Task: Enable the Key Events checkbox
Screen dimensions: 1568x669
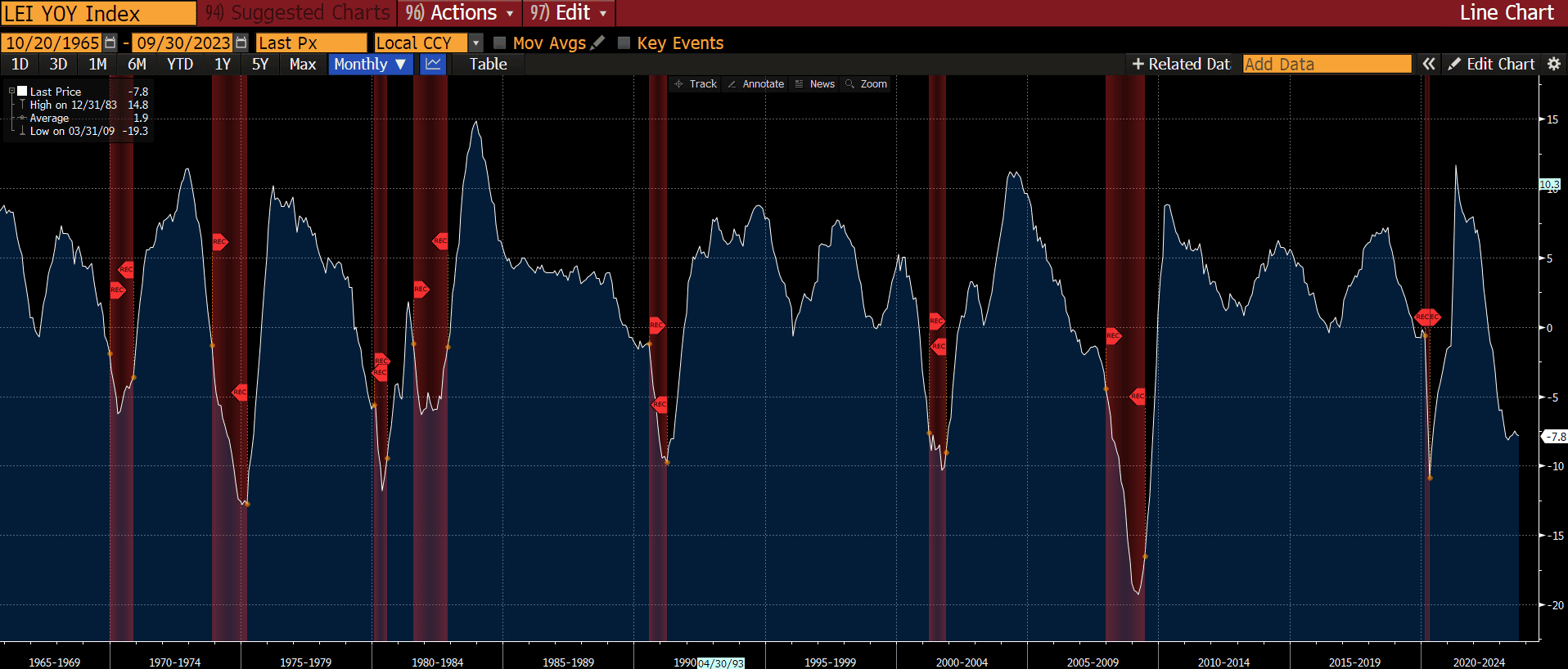Action: [624, 43]
